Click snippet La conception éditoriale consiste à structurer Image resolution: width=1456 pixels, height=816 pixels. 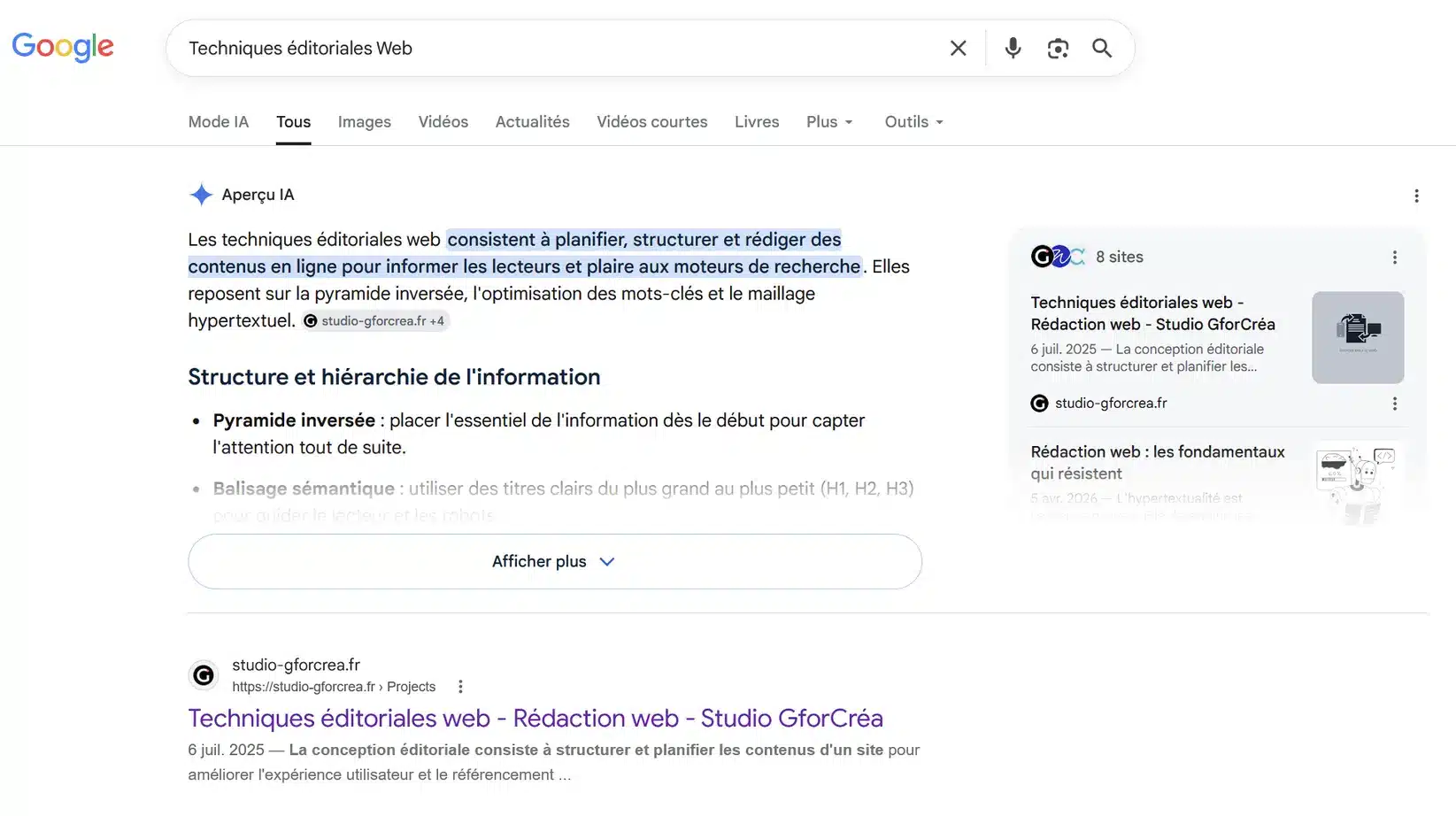586,750
